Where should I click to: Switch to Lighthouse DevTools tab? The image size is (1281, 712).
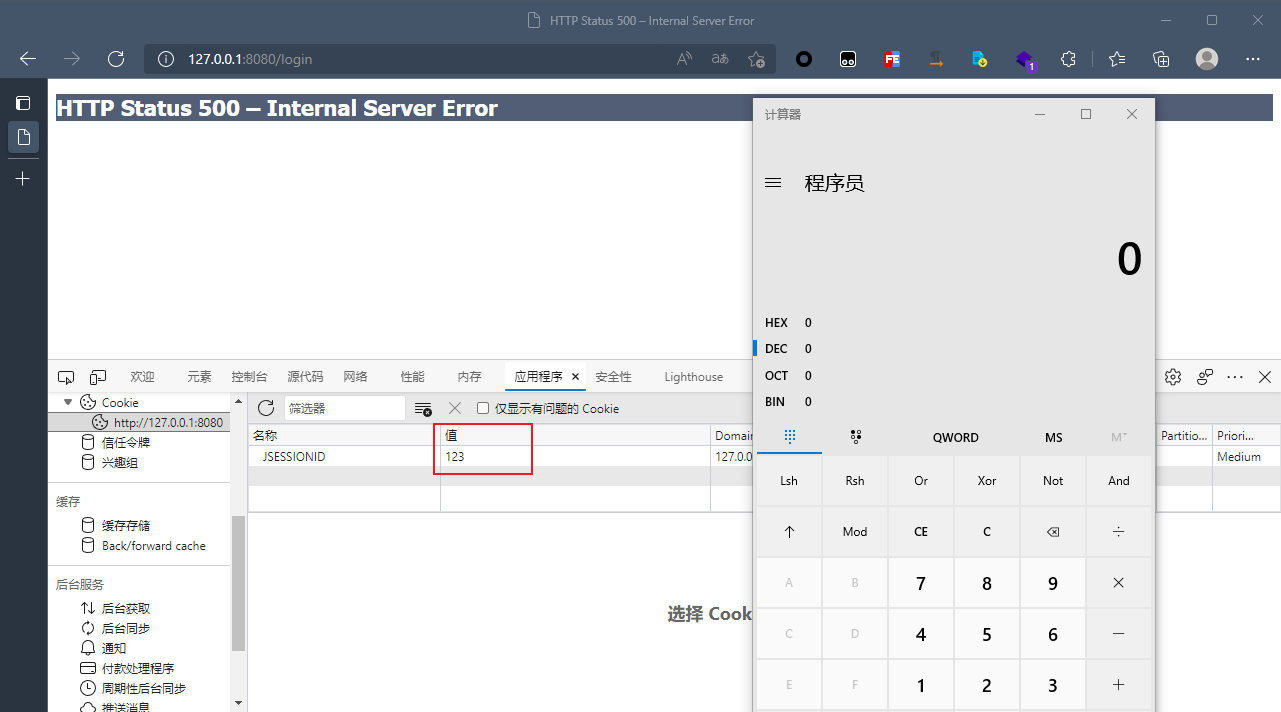694,377
